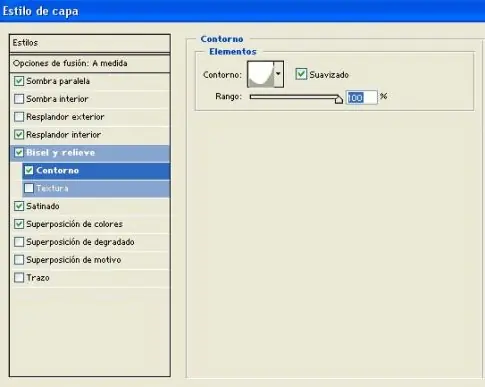Select the Textura sub-item label
Image resolution: width=485 pixels, height=387 pixels.
pos(52,188)
